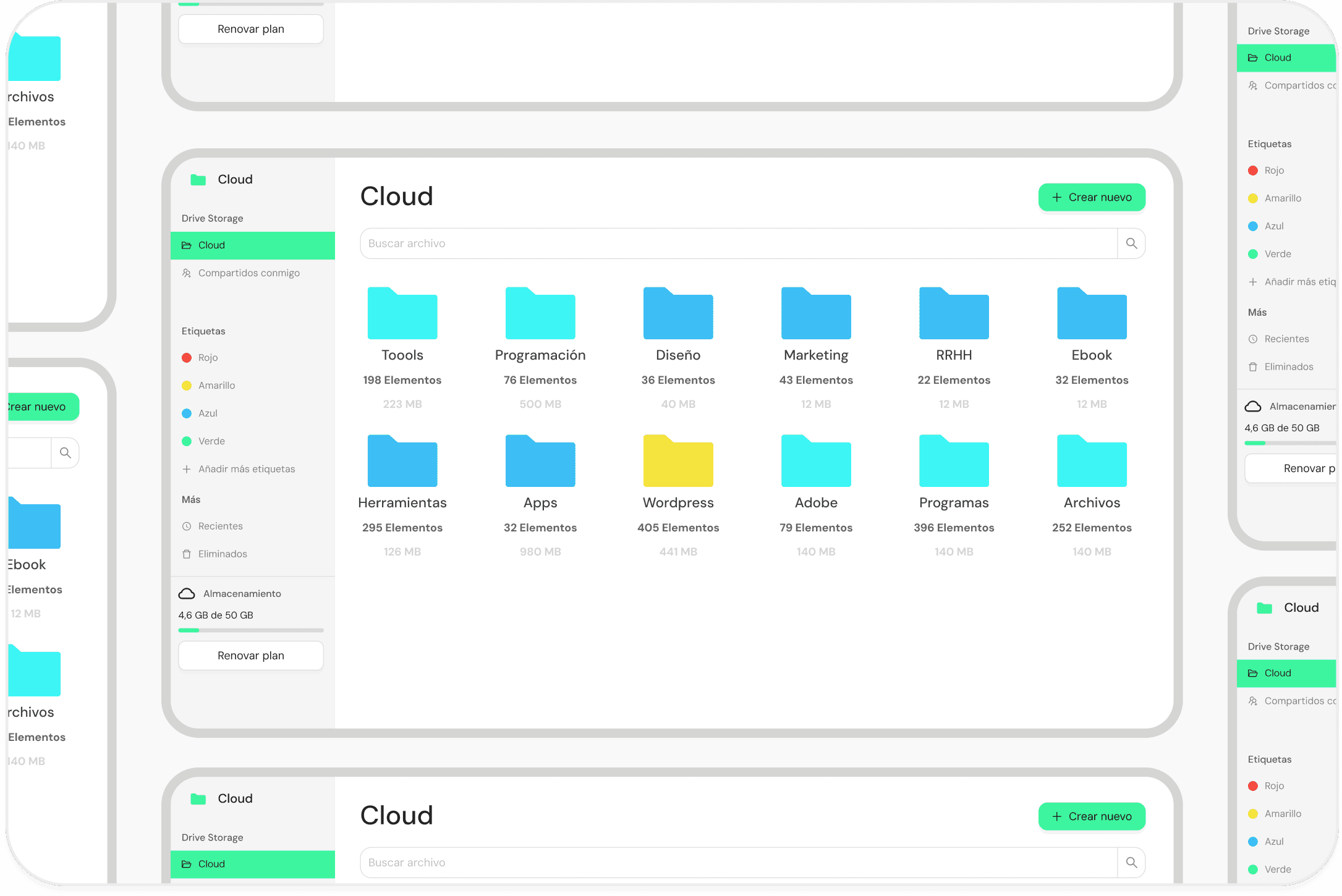Open Compartidos conmigo section
This screenshot has height=896, width=1342.
click(x=248, y=273)
